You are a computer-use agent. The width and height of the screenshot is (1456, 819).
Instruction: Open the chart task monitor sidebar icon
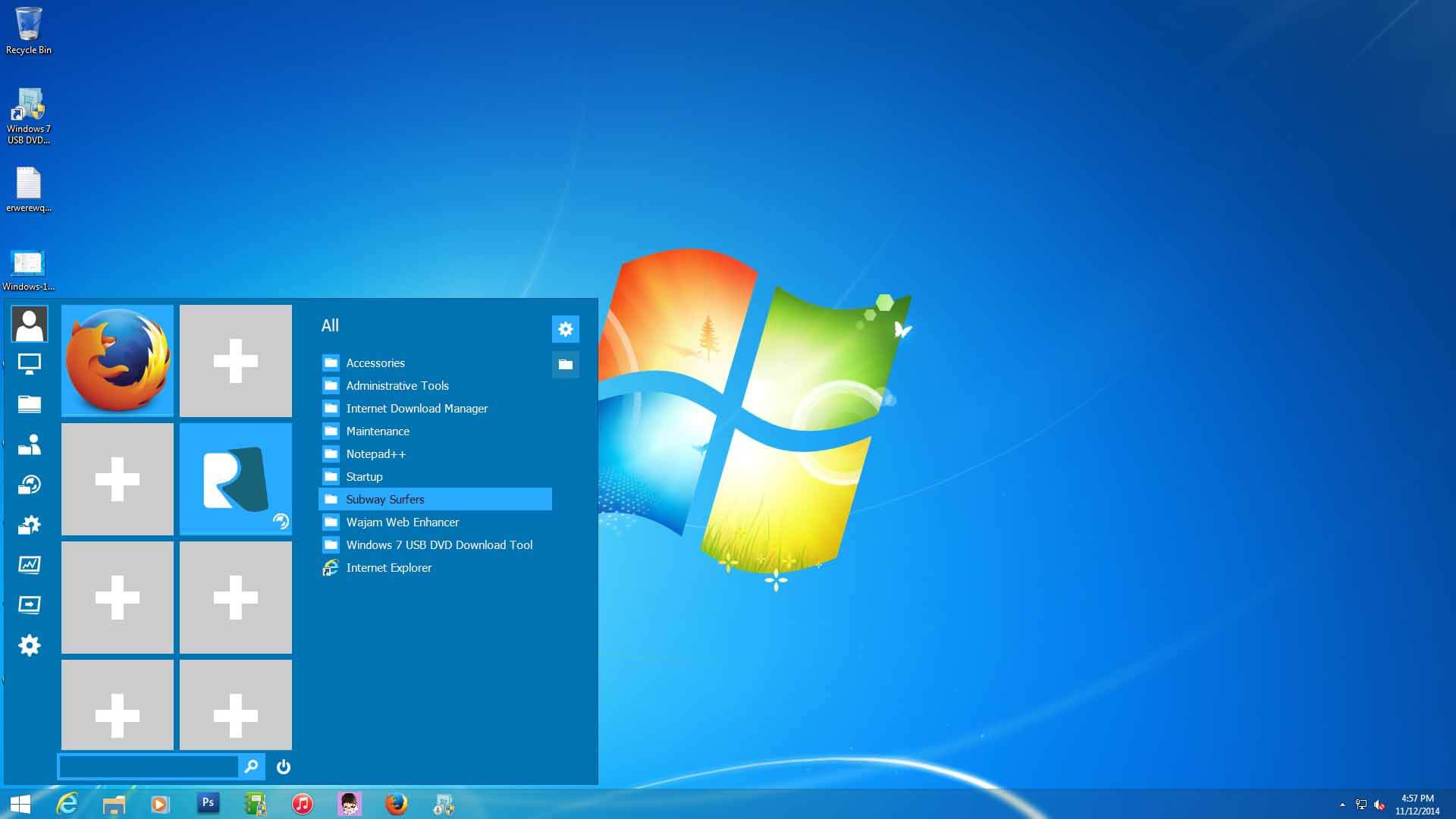pyautogui.click(x=30, y=565)
